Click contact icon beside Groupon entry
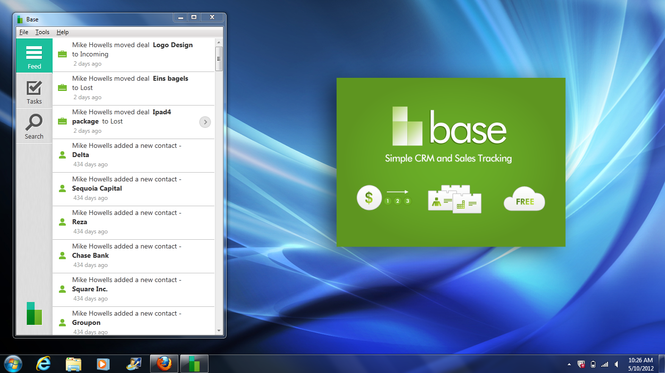The width and height of the screenshot is (665, 373). [x=62, y=323]
